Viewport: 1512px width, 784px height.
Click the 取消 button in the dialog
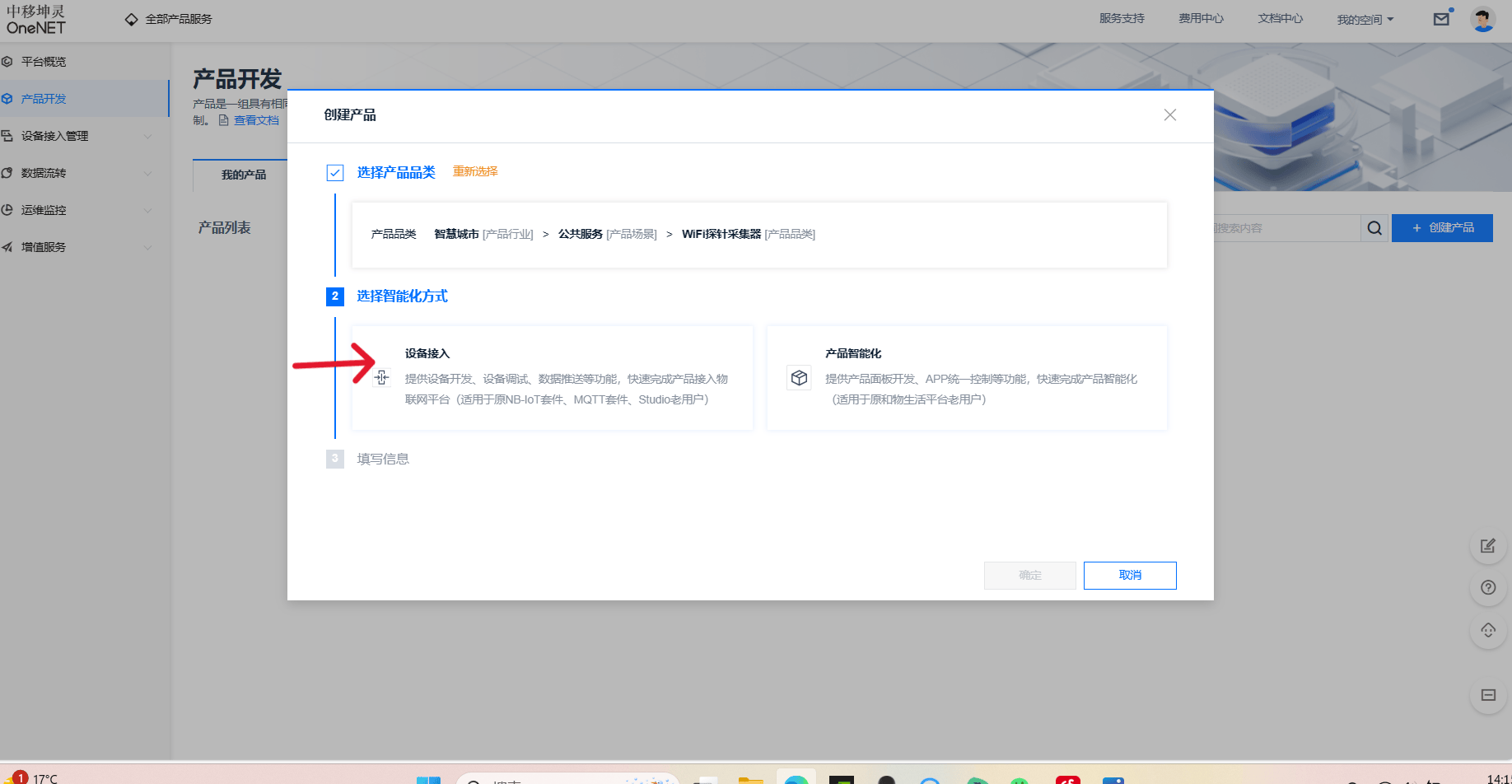click(1129, 575)
